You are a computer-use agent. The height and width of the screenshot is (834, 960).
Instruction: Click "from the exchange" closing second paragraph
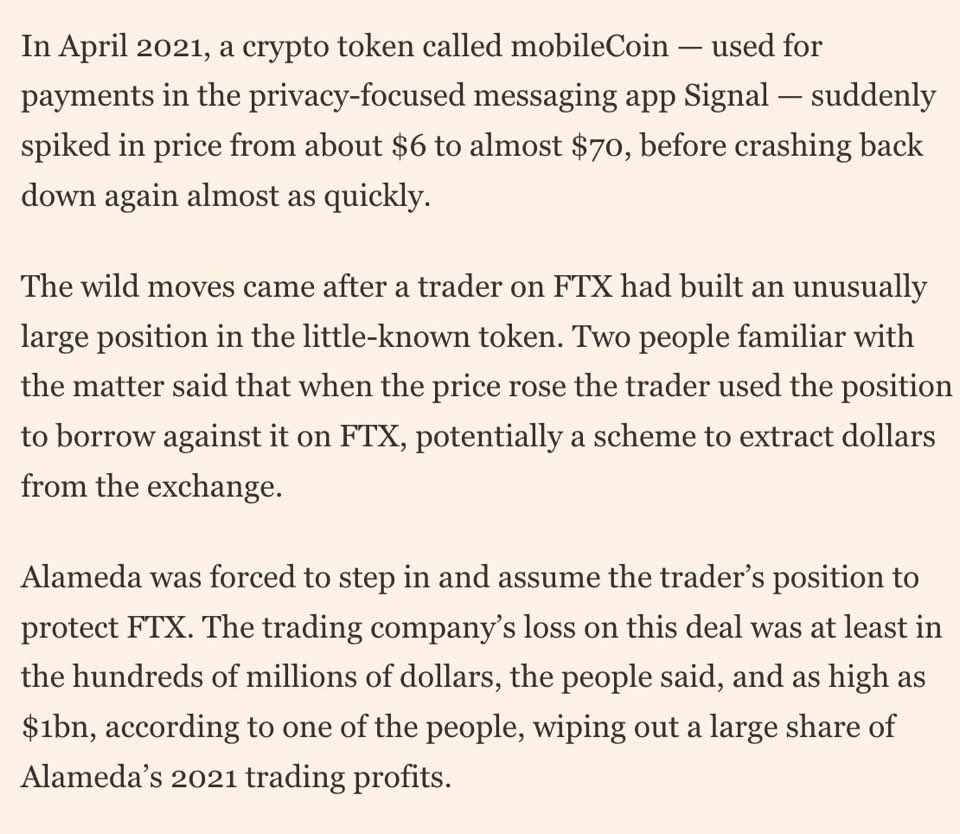(152, 488)
